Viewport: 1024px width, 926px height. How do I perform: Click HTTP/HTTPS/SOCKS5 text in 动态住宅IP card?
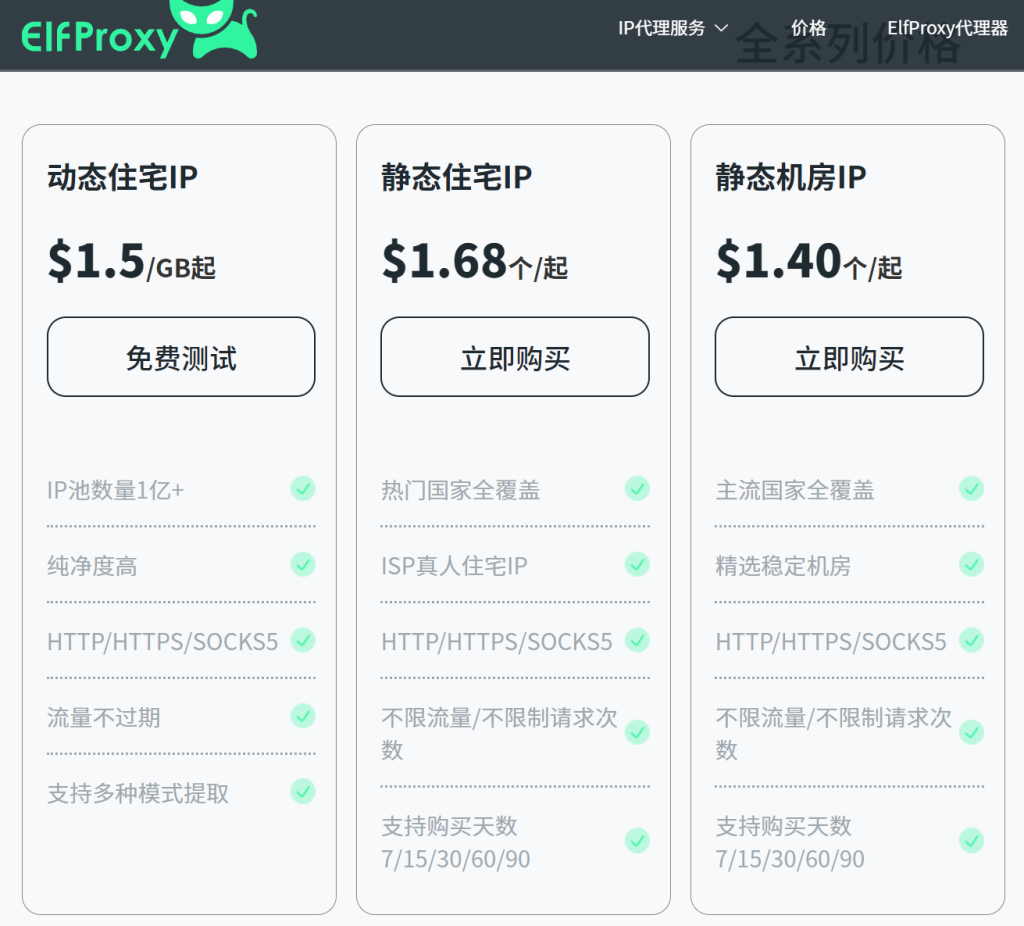click(163, 641)
